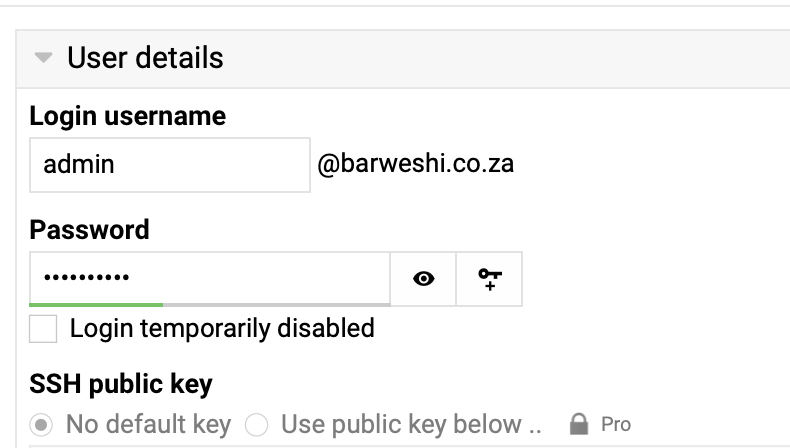Show the password with the eye icon
This screenshot has height=448, width=790.
click(424, 278)
